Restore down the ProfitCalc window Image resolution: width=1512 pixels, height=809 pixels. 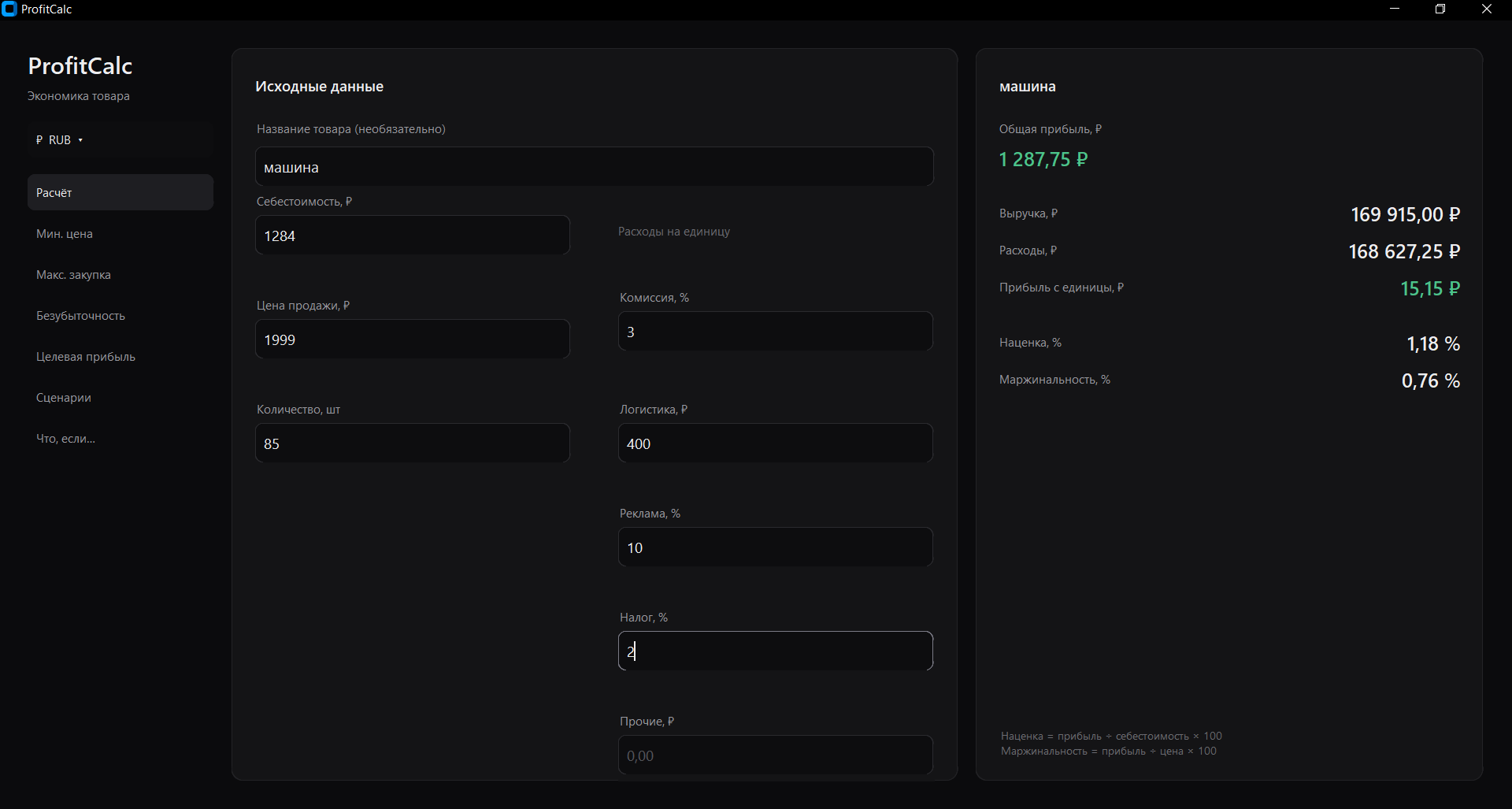pos(1440,9)
